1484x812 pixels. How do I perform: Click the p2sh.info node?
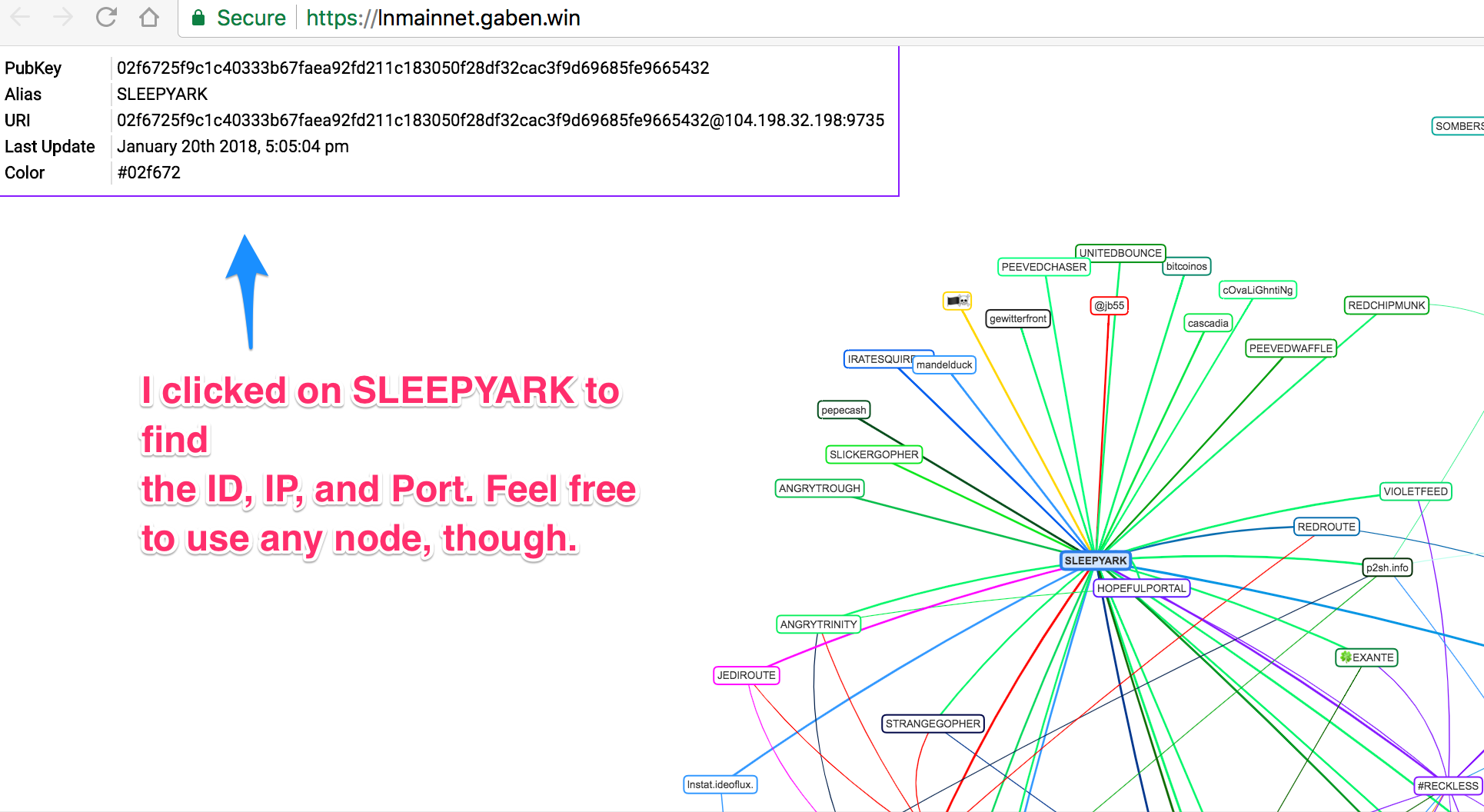coord(1387,567)
